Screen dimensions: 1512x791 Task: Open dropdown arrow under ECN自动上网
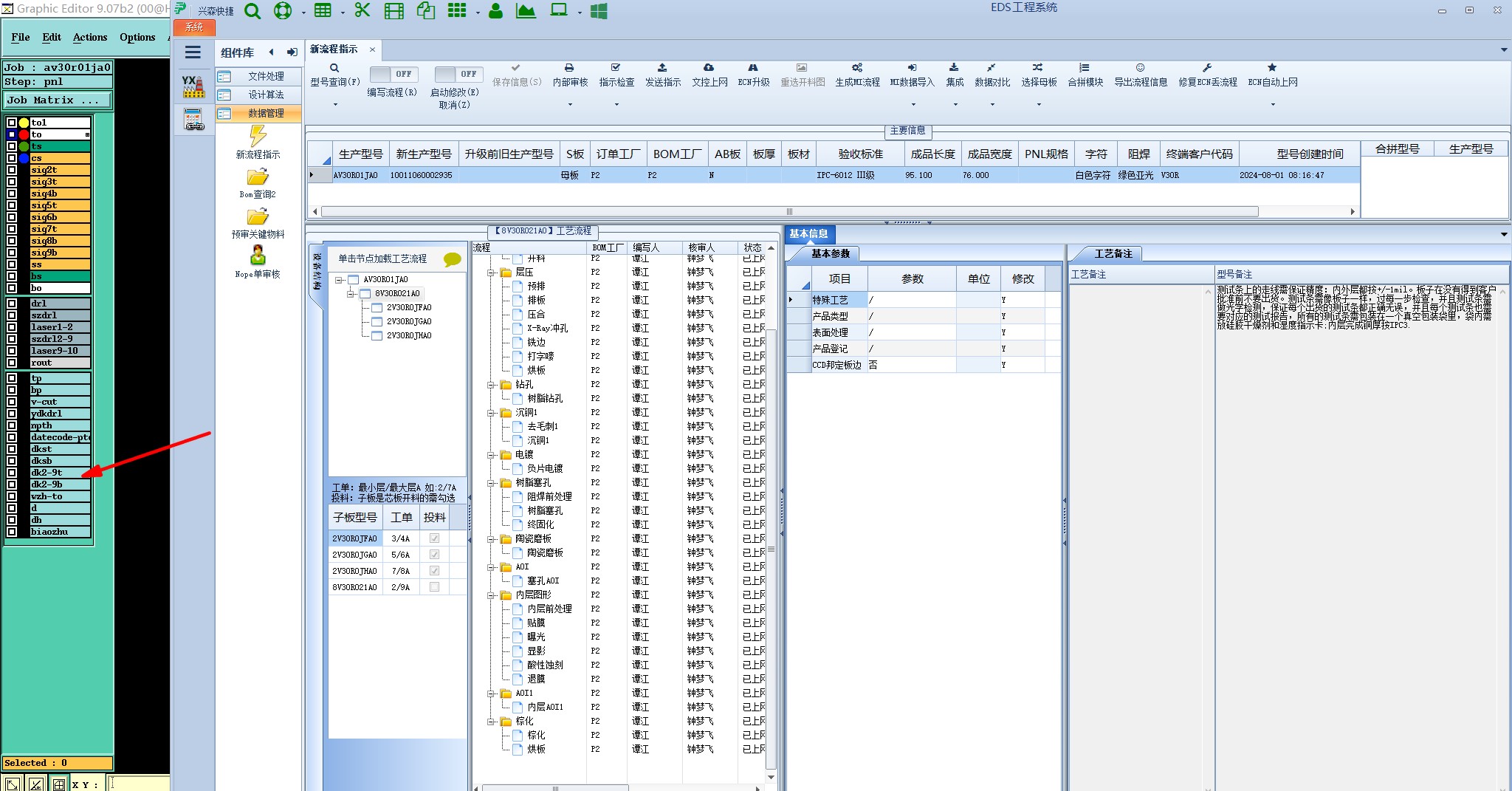coord(1273,105)
